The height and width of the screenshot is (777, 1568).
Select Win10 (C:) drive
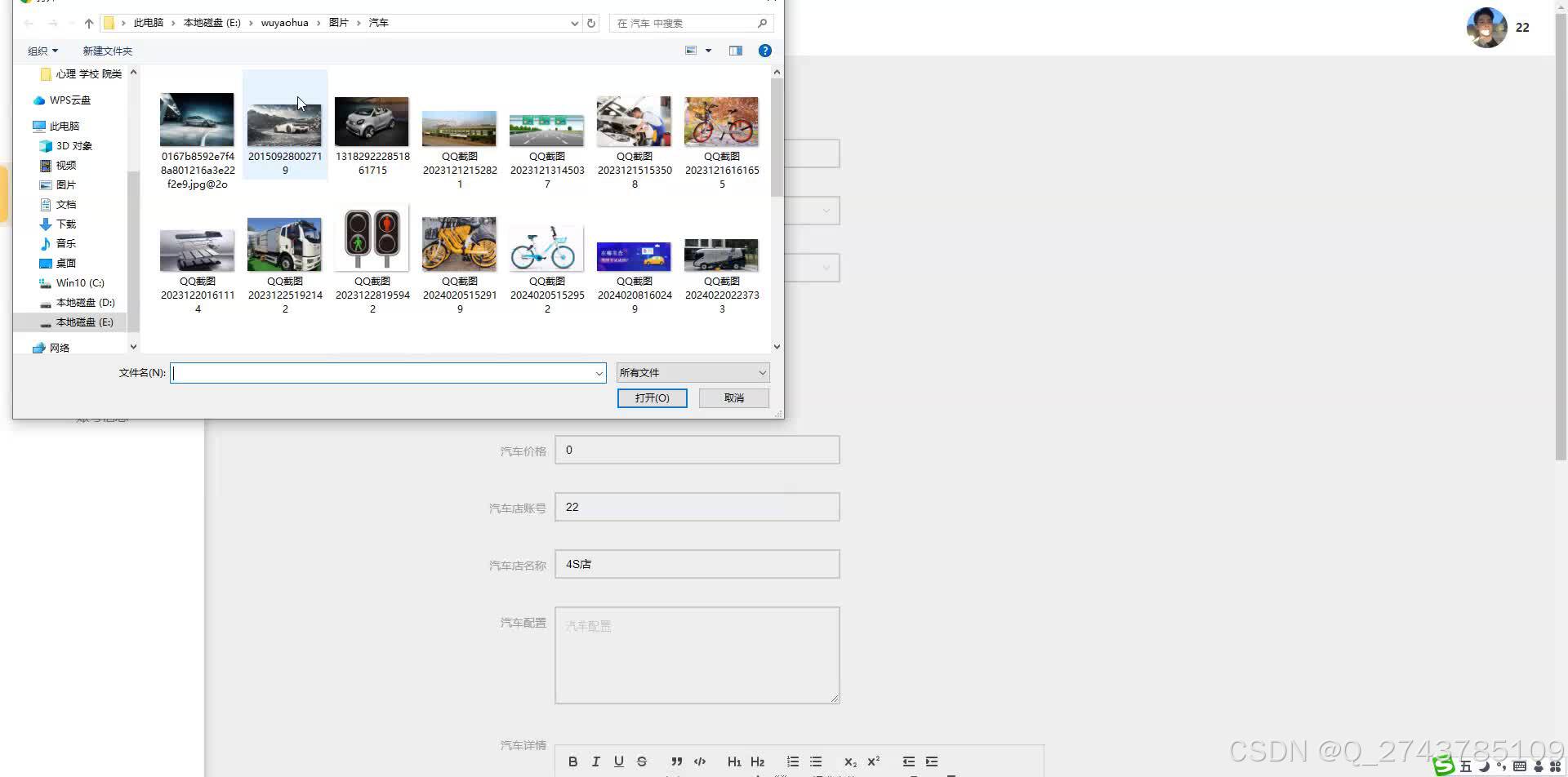click(x=79, y=283)
